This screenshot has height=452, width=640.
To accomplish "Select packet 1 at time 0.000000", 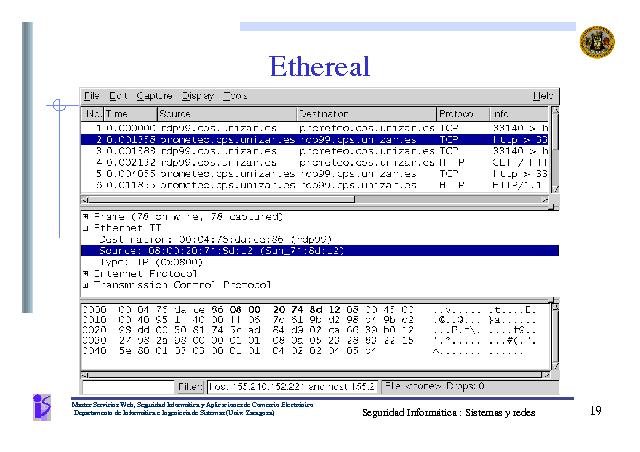I will coord(314,128).
